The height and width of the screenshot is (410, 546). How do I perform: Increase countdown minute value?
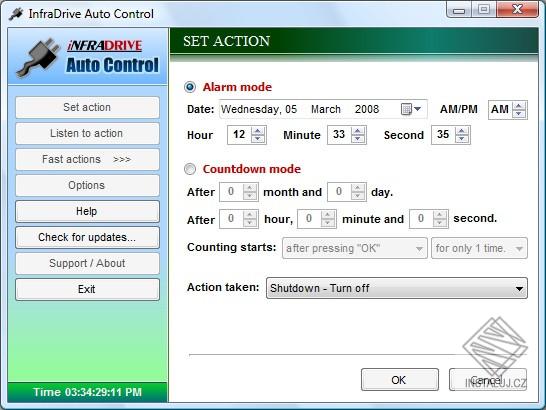(328, 215)
